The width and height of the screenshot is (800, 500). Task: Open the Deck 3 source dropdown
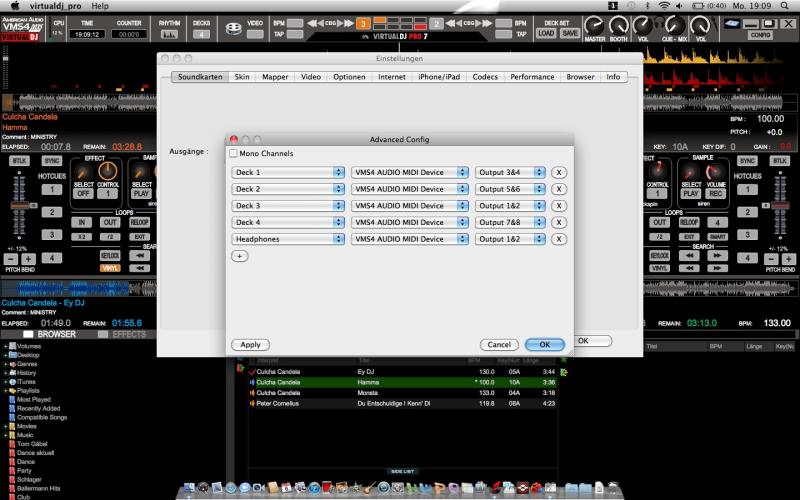coord(288,206)
